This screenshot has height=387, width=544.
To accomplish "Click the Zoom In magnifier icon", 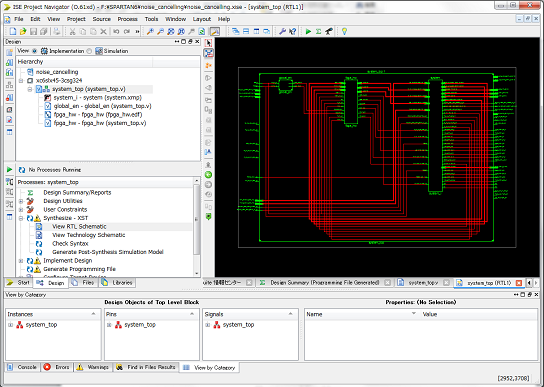I will [150, 32].
